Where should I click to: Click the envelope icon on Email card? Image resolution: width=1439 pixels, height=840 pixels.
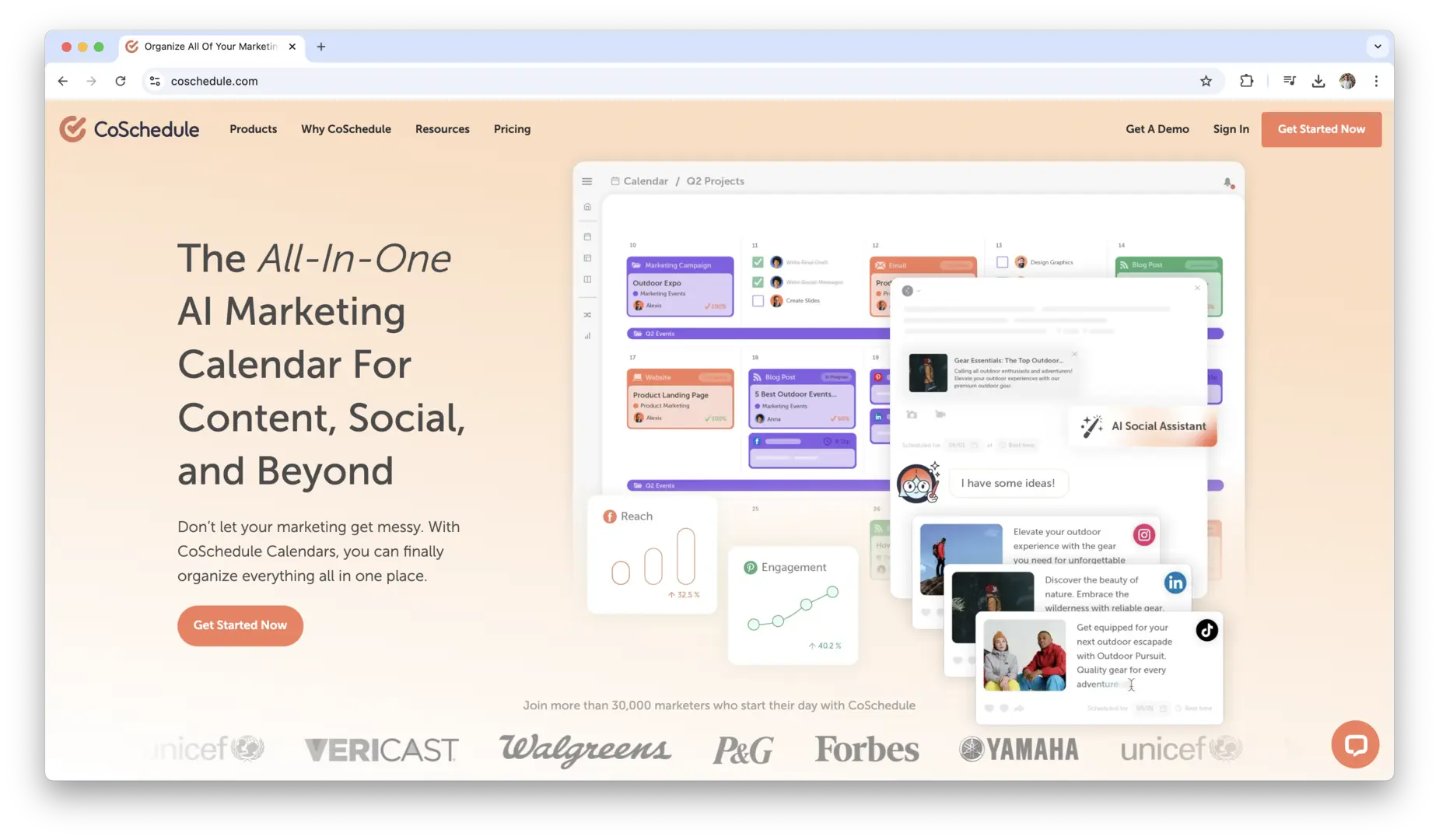(881, 265)
